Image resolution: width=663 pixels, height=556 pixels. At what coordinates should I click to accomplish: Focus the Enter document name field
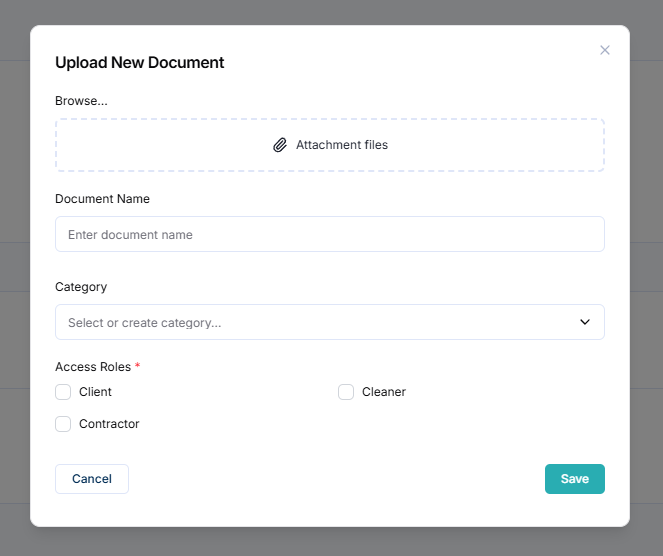pyautogui.click(x=329, y=235)
